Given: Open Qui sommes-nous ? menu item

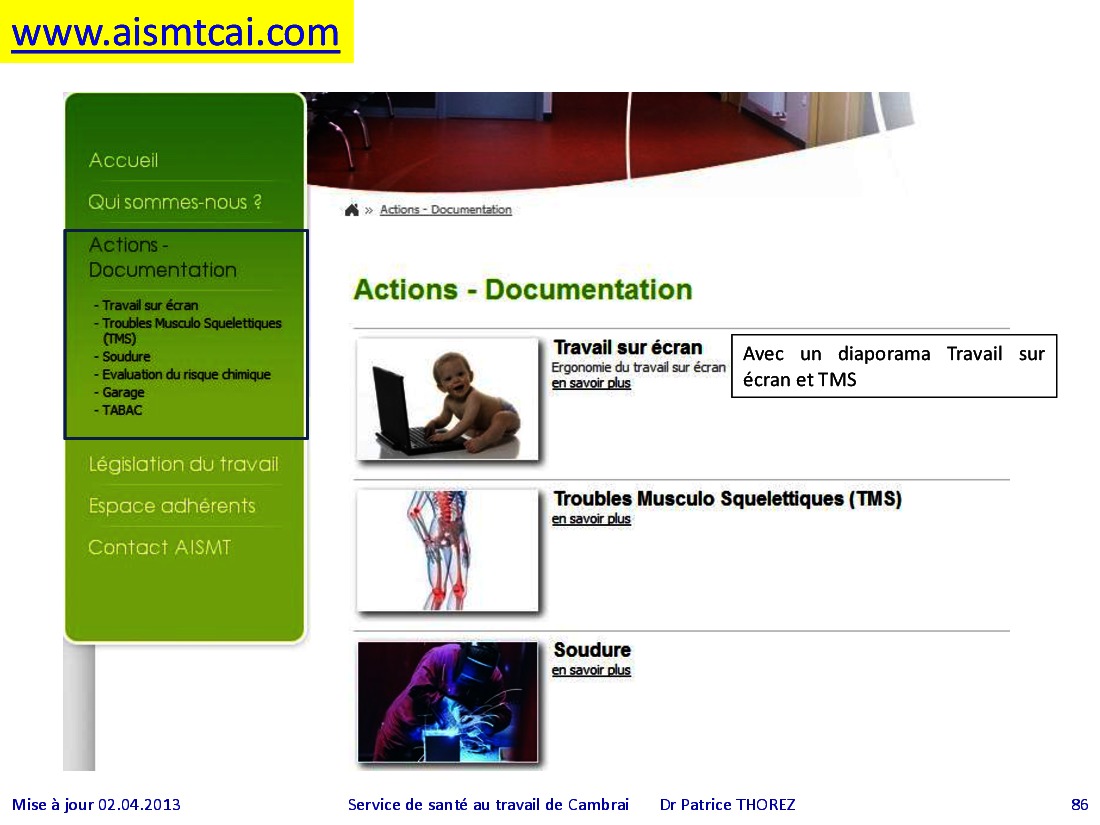Looking at the screenshot, I should click(175, 202).
